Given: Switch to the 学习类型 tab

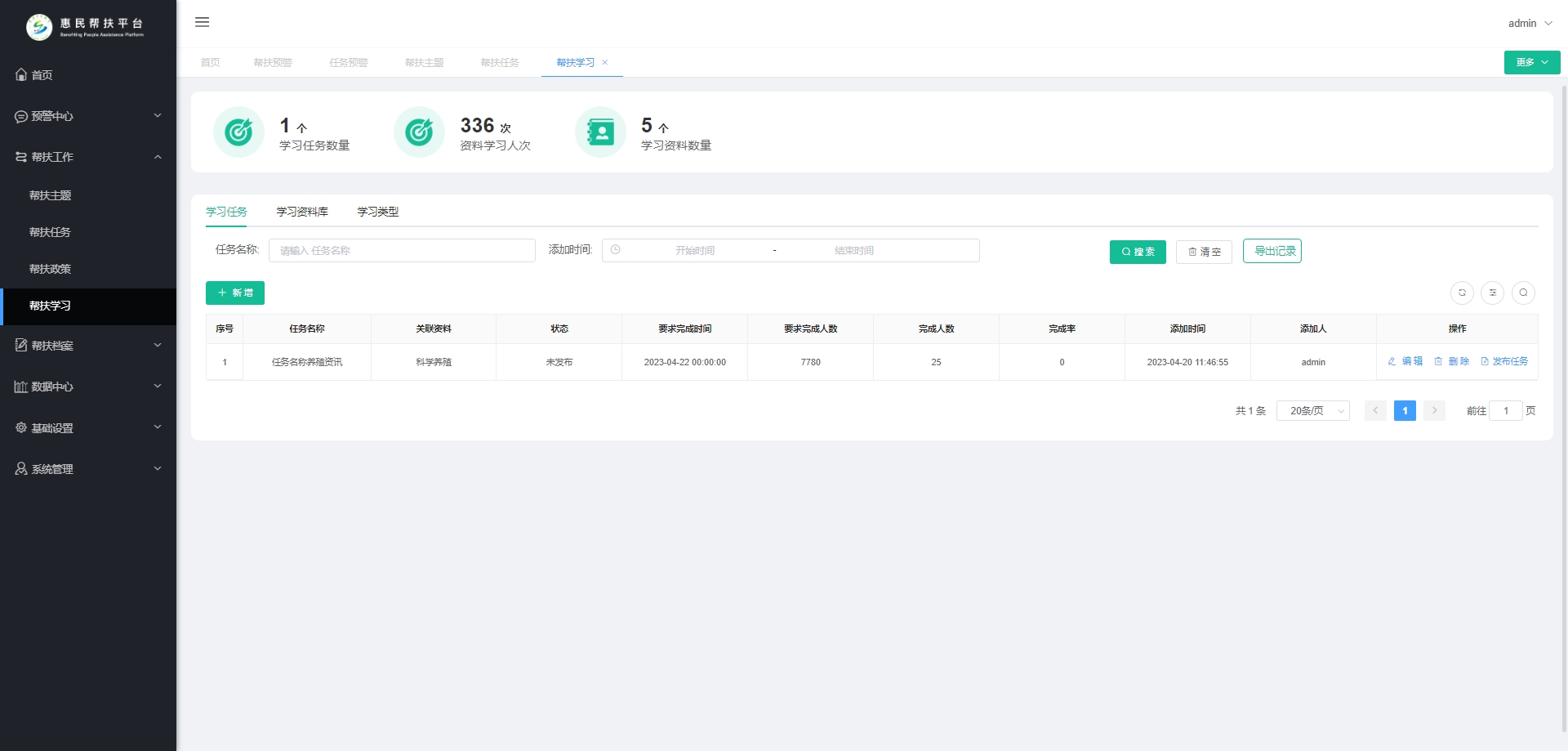Looking at the screenshot, I should tap(378, 212).
